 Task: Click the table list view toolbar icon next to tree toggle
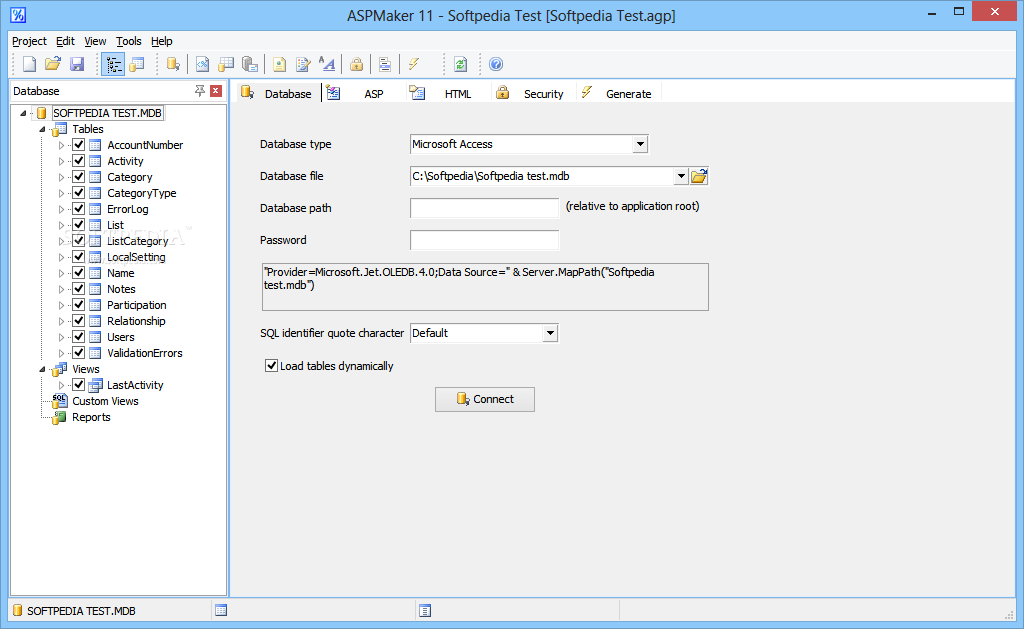tap(136, 64)
